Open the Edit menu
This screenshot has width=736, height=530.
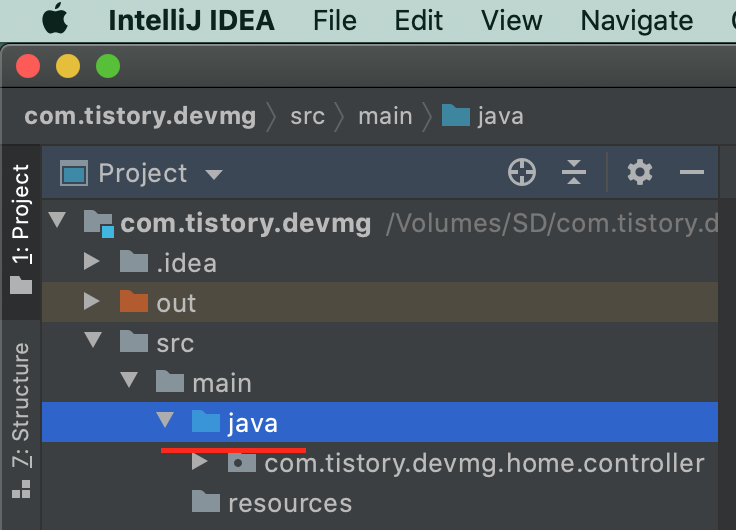(x=418, y=21)
